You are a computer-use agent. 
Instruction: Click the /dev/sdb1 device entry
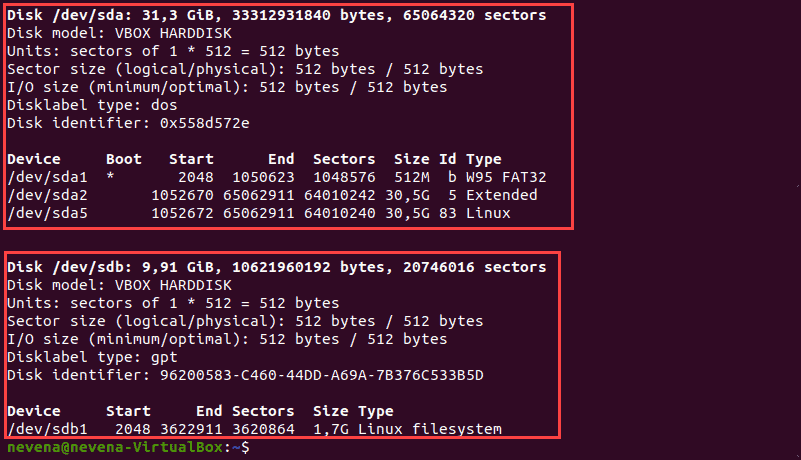(x=47, y=429)
